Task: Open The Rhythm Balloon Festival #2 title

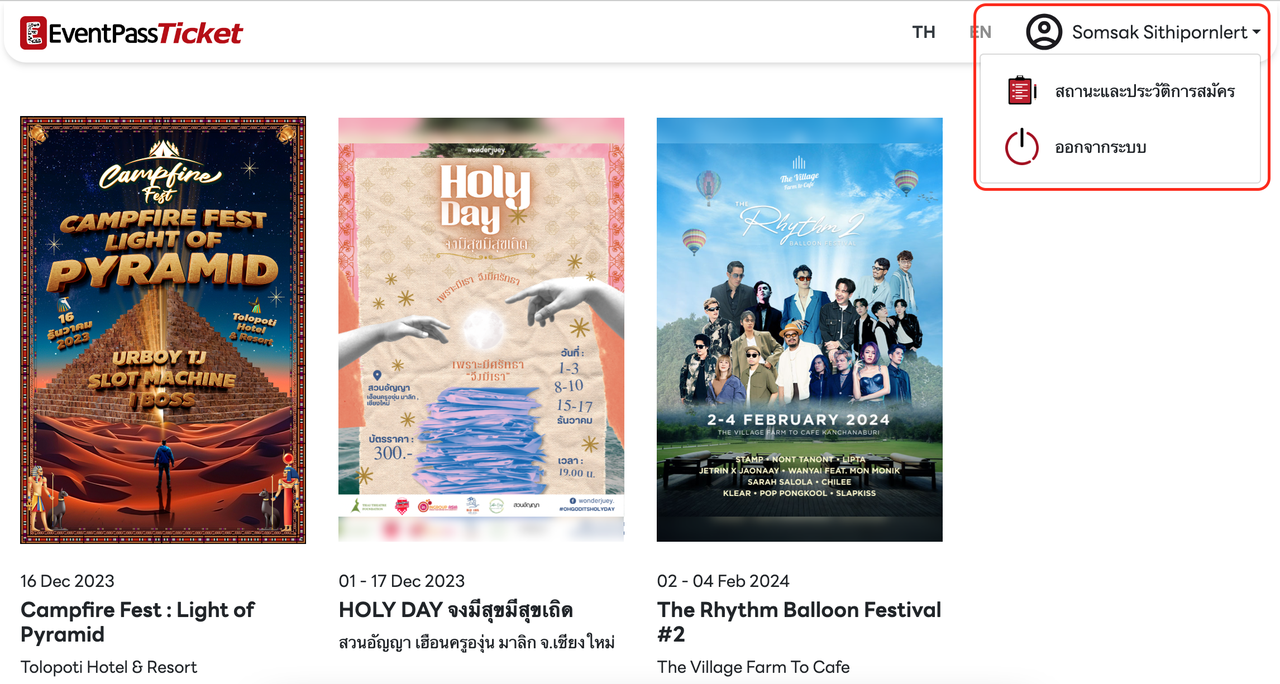Action: (799, 622)
